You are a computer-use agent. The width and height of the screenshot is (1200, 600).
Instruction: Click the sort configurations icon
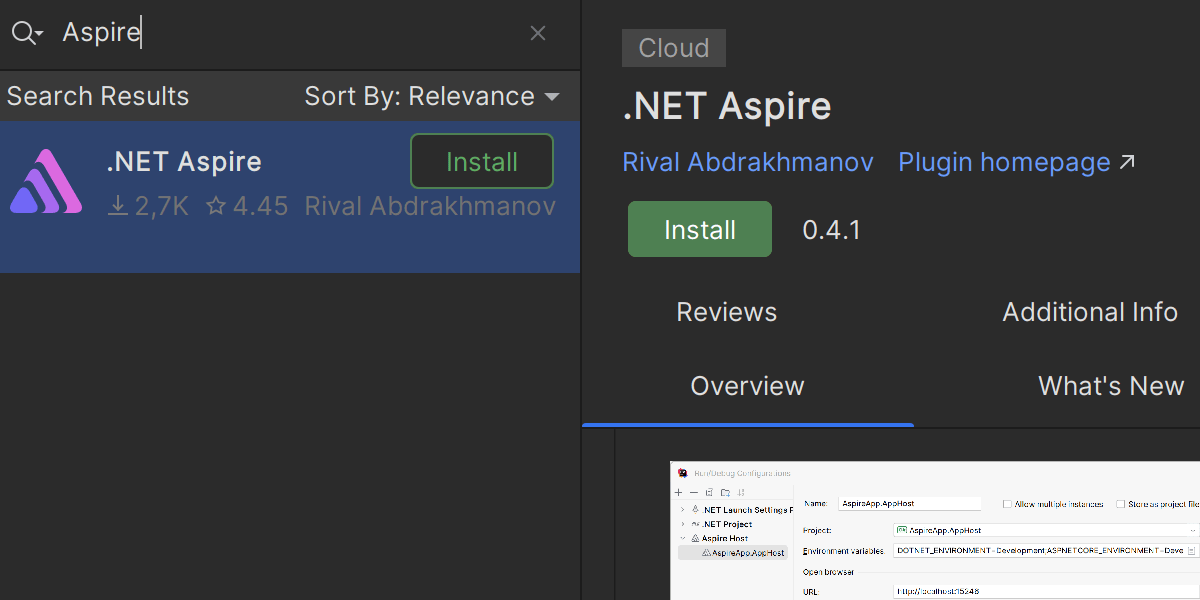pos(741,492)
